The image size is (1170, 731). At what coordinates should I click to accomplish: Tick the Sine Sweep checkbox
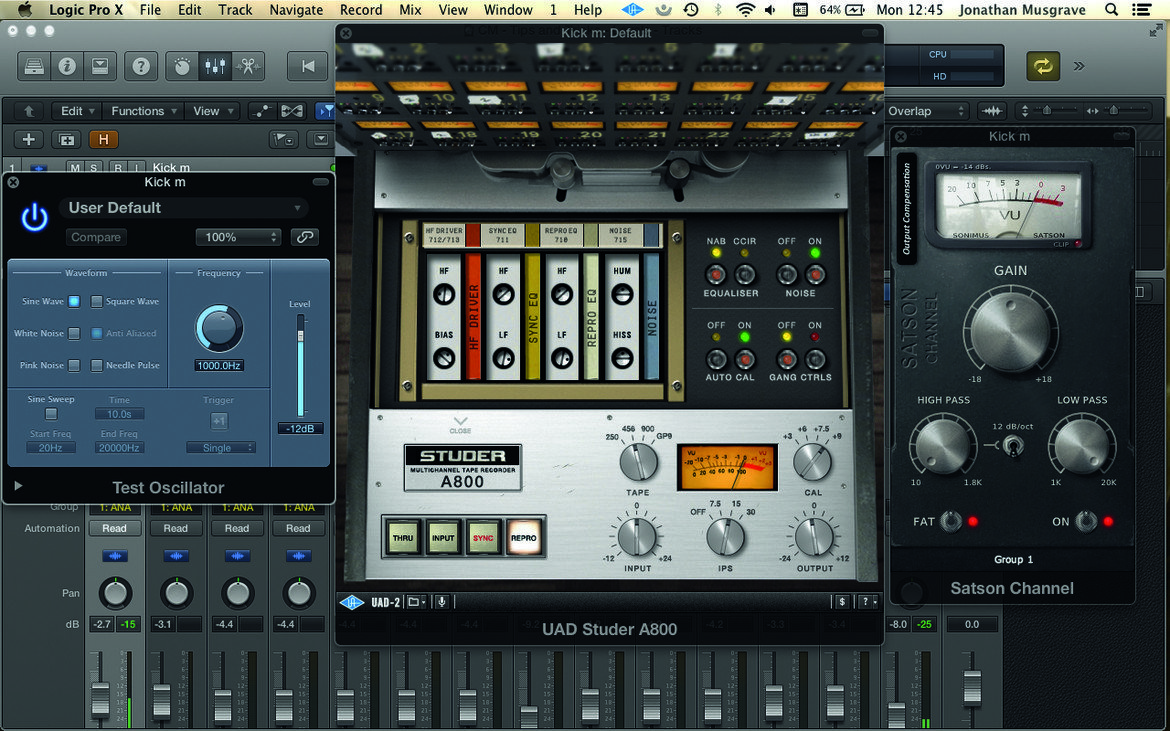[x=51, y=413]
